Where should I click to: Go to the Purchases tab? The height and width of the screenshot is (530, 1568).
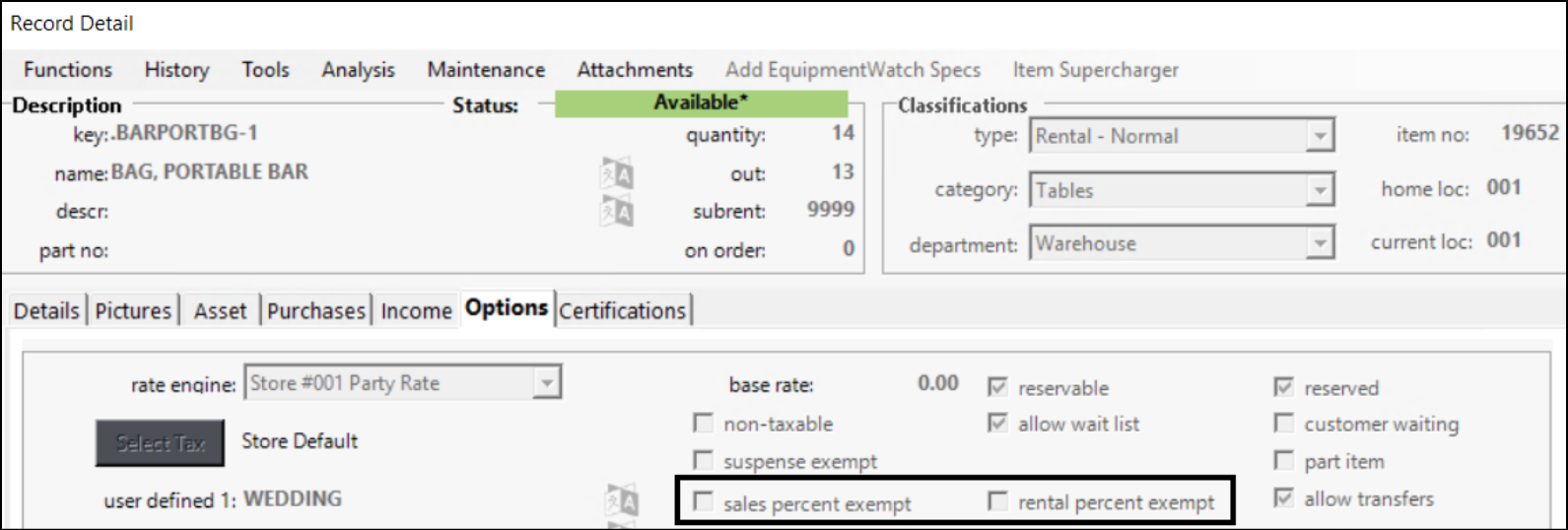[316, 310]
